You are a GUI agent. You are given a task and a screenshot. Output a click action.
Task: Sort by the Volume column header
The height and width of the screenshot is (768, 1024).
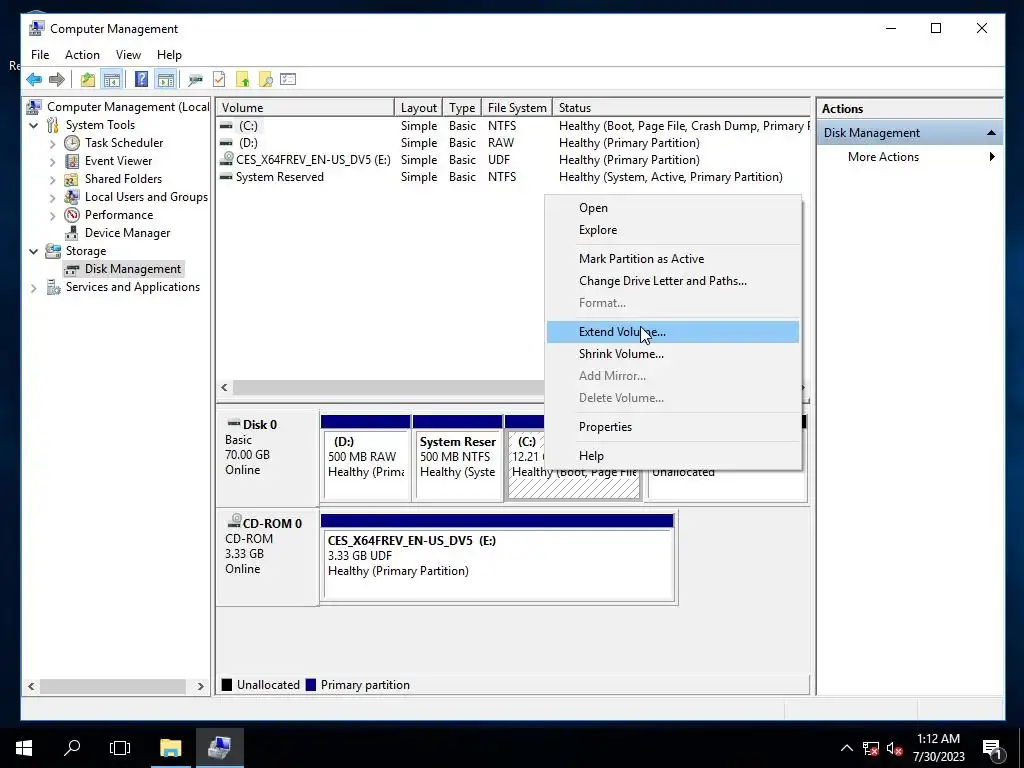click(x=305, y=108)
